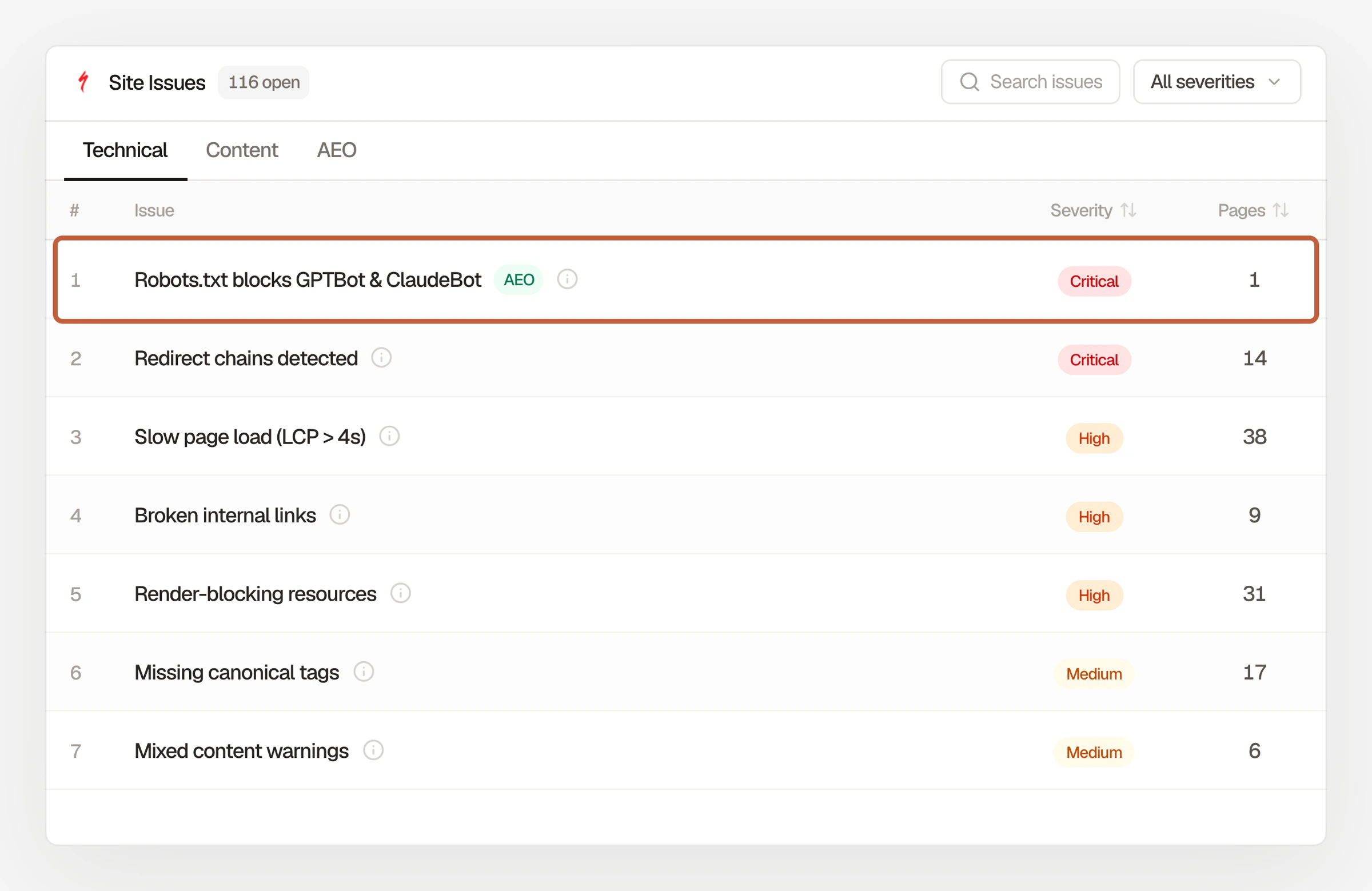1372x891 pixels.
Task: Open Broken internal links issue
Action: [225, 516]
